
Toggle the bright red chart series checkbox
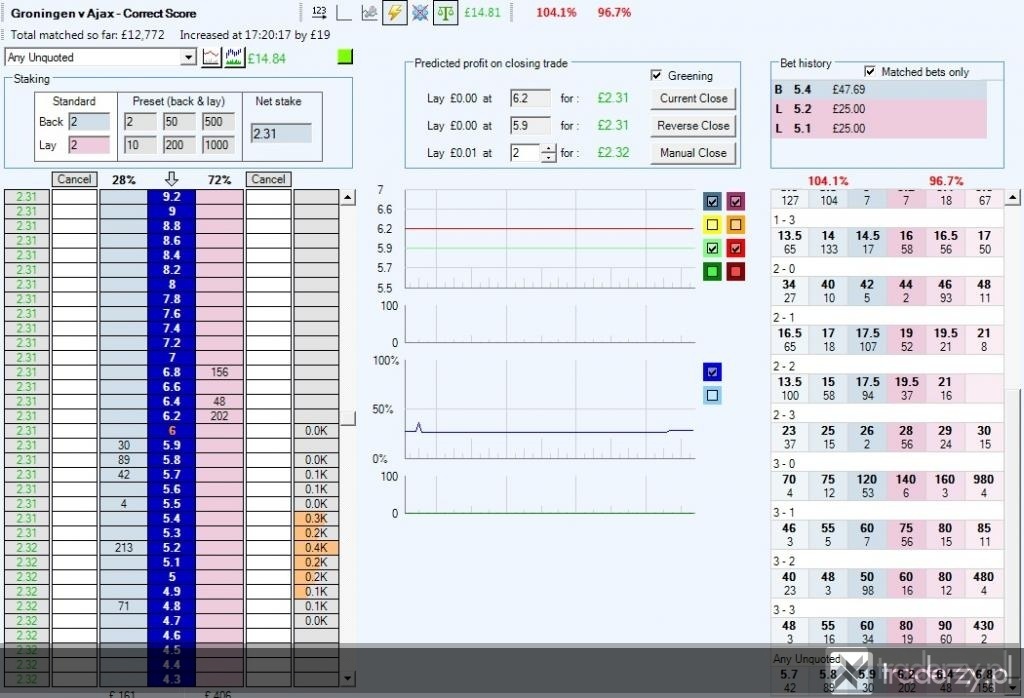pyautogui.click(x=735, y=248)
